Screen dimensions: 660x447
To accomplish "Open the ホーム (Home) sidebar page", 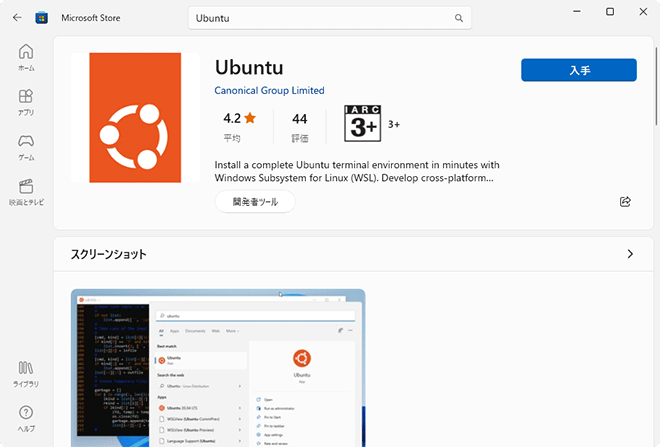I will tap(26, 58).
